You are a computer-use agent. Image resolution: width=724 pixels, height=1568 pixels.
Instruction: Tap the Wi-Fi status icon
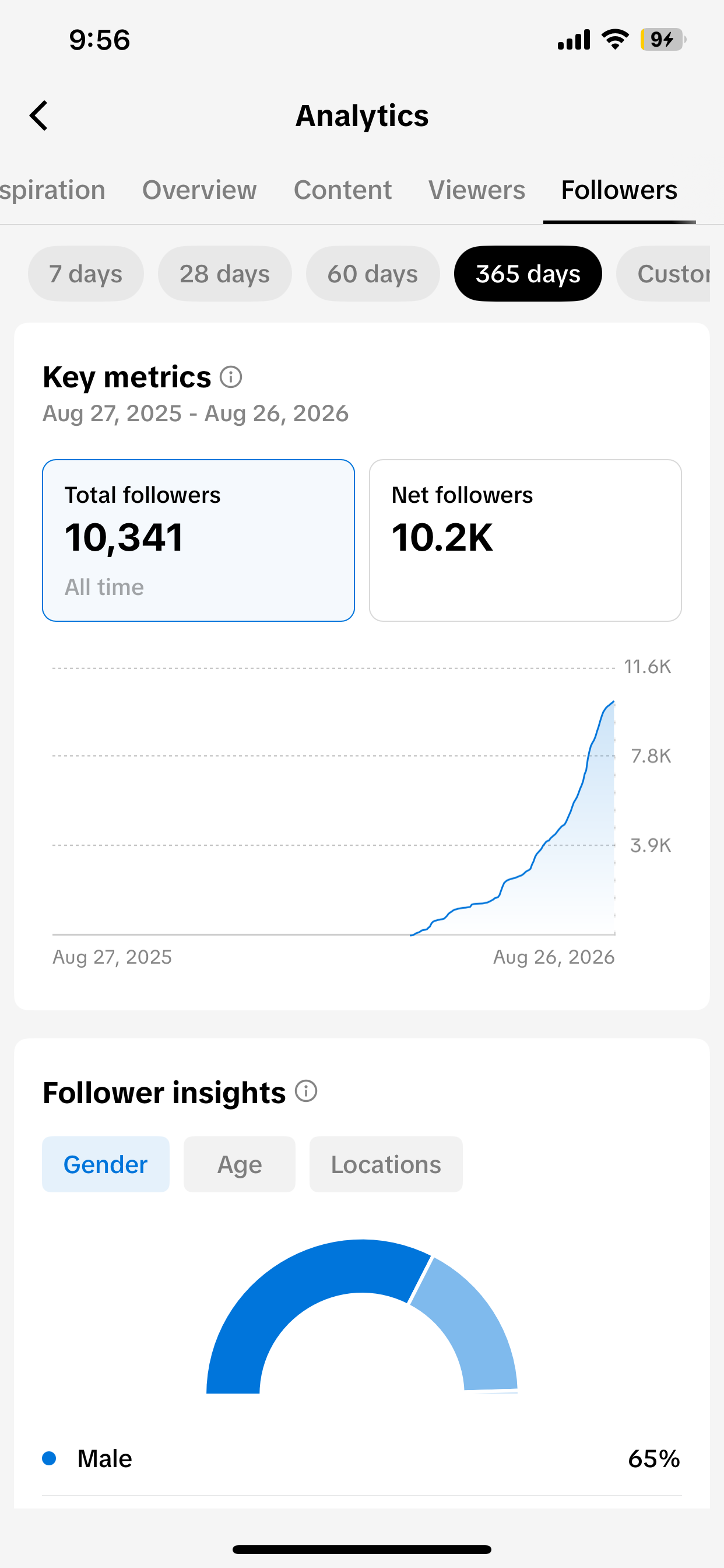(x=614, y=40)
